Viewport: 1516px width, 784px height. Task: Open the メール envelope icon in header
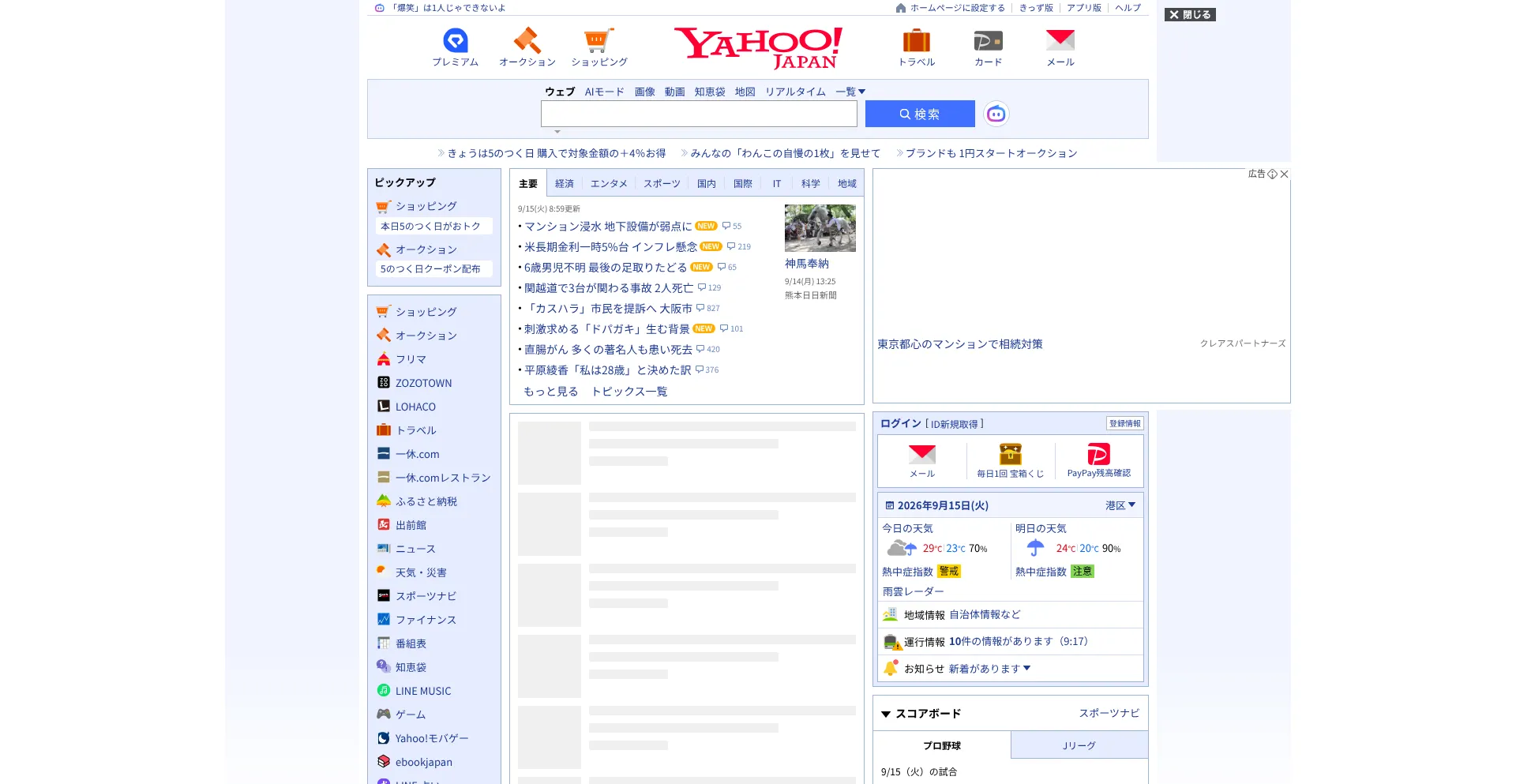click(1060, 39)
